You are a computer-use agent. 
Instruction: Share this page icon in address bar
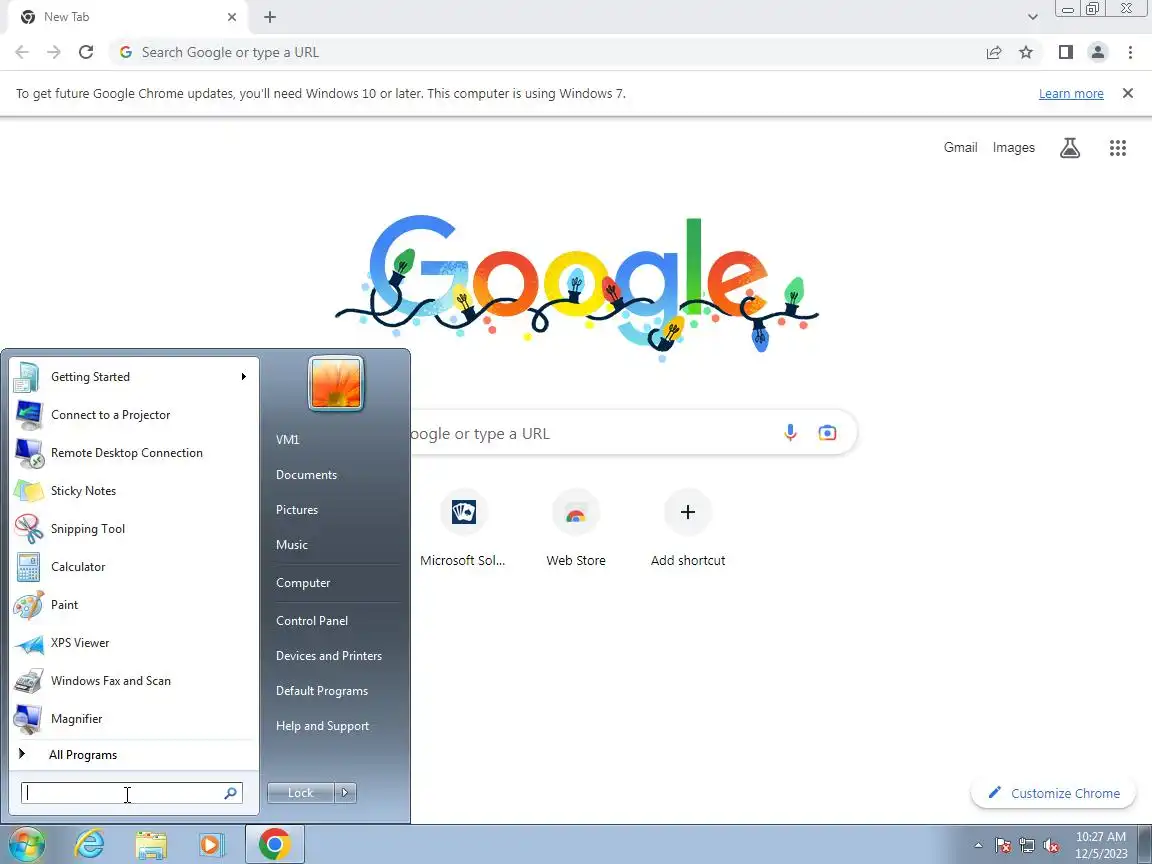pos(993,52)
